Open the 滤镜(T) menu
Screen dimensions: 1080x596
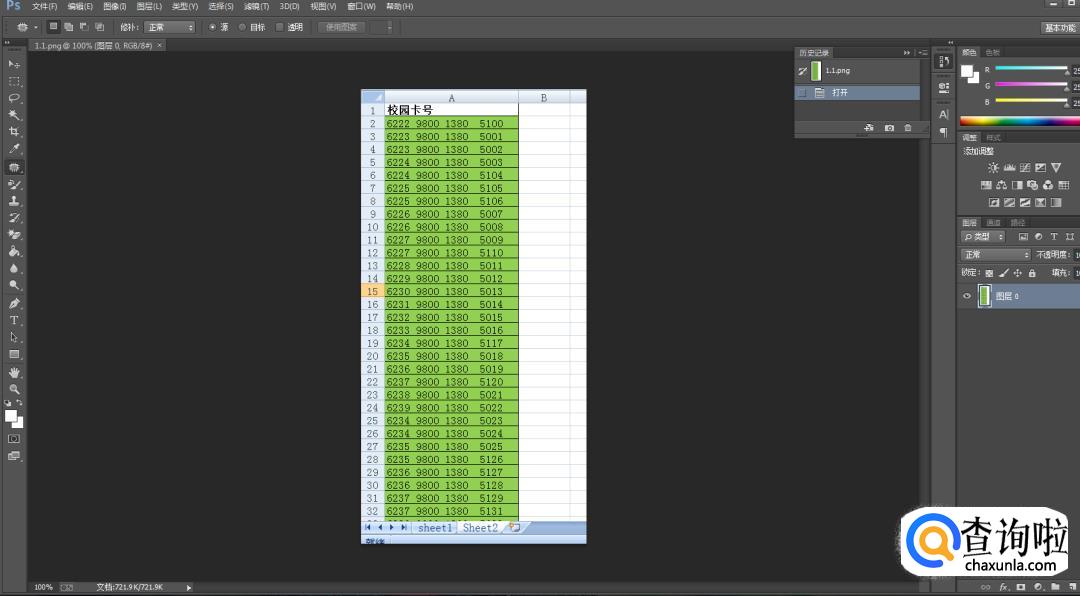pyautogui.click(x=256, y=6)
